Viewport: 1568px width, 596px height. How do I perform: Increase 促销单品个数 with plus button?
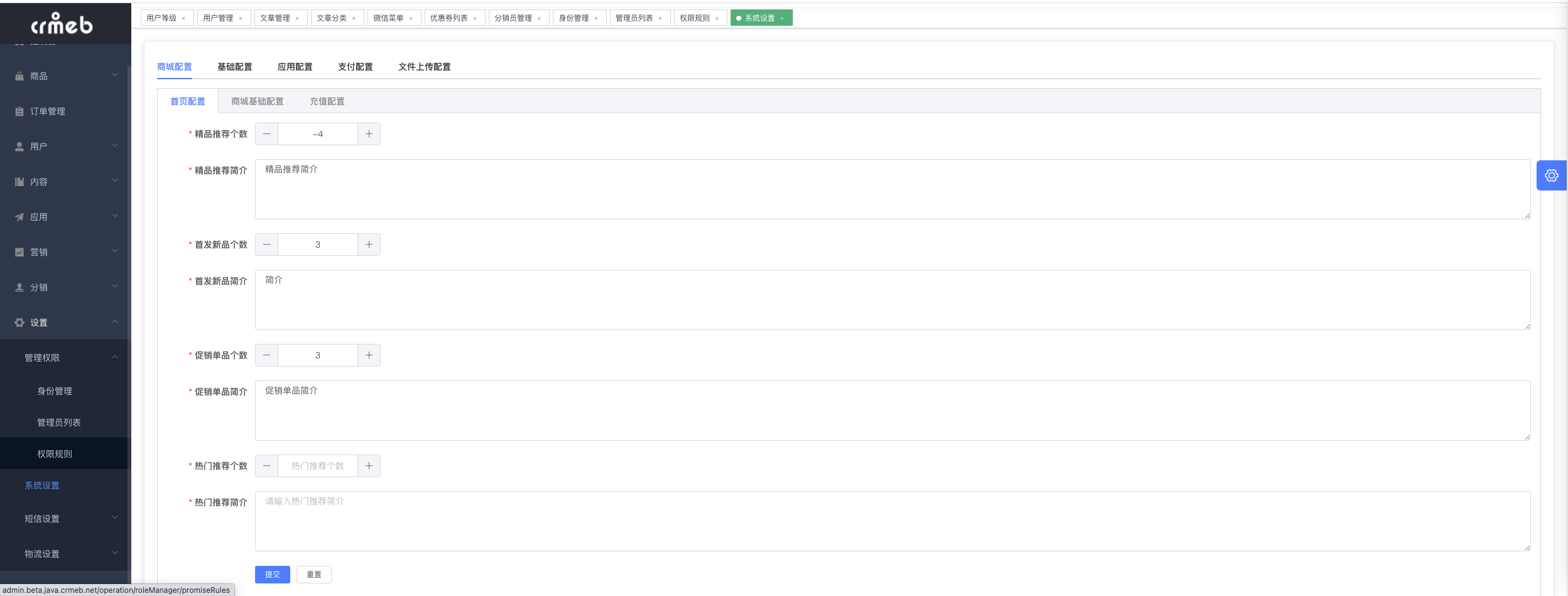click(x=369, y=355)
